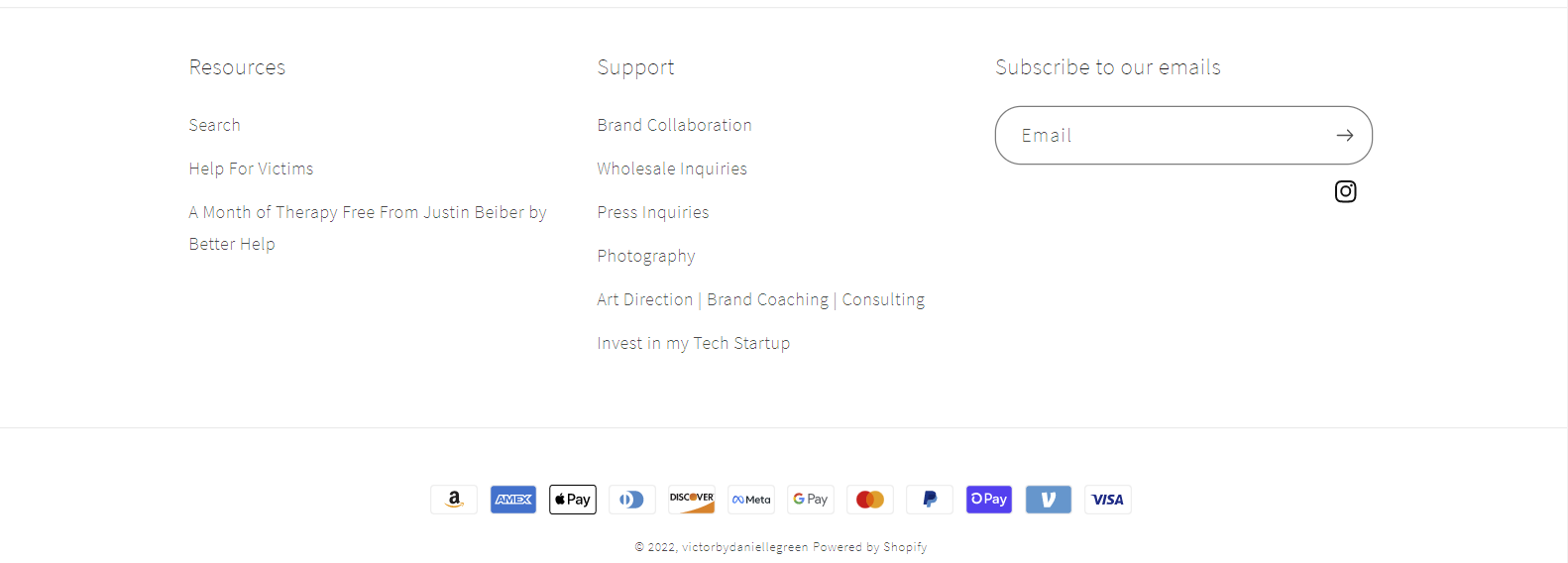Click the Shop Pay icon
The height and width of the screenshot is (563, 1568).
click(x=989, y=500)
